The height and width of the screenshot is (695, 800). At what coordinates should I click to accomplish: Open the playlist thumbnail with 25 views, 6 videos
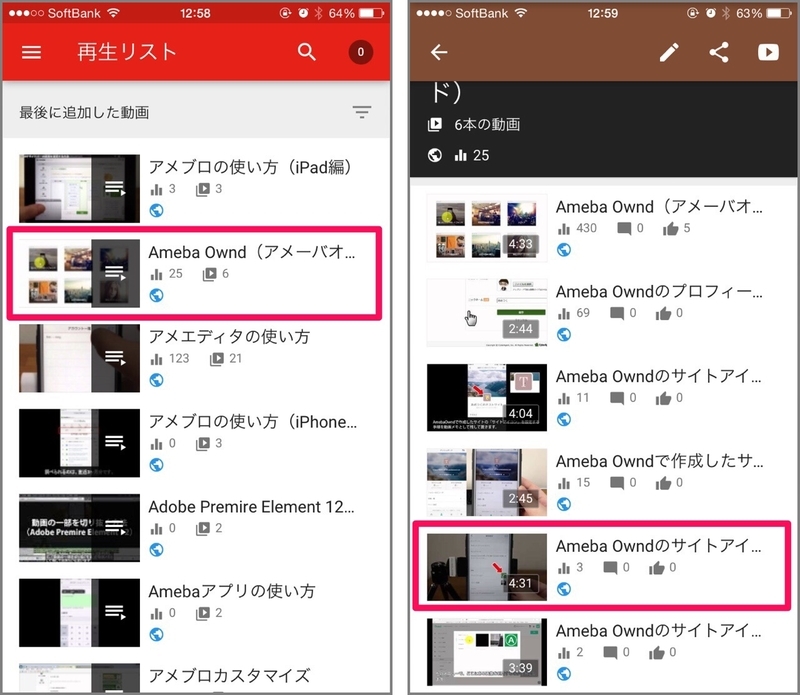(79, 273)
